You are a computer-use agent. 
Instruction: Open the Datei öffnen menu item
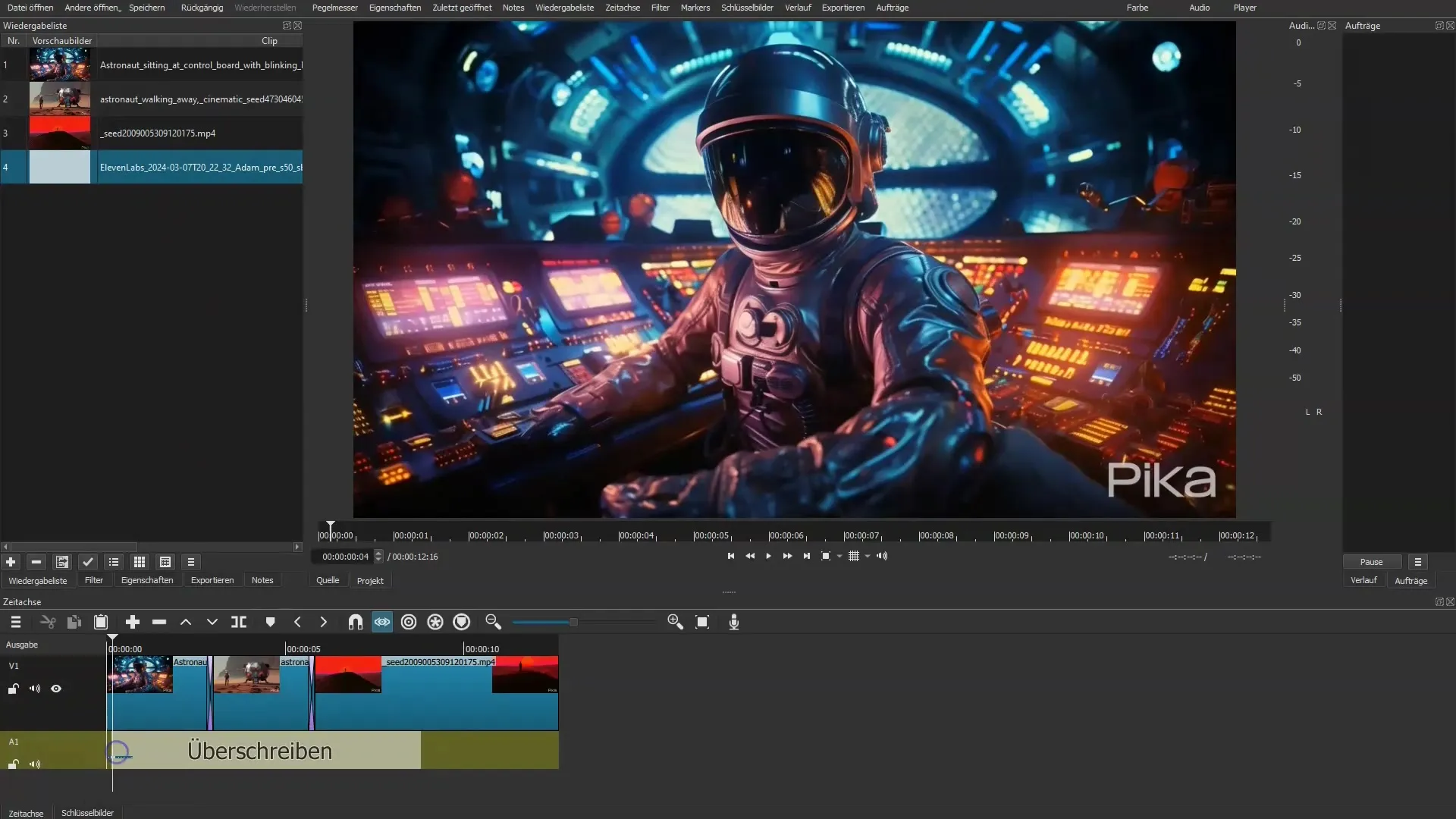pyautogui.click(x=30, y=8)
